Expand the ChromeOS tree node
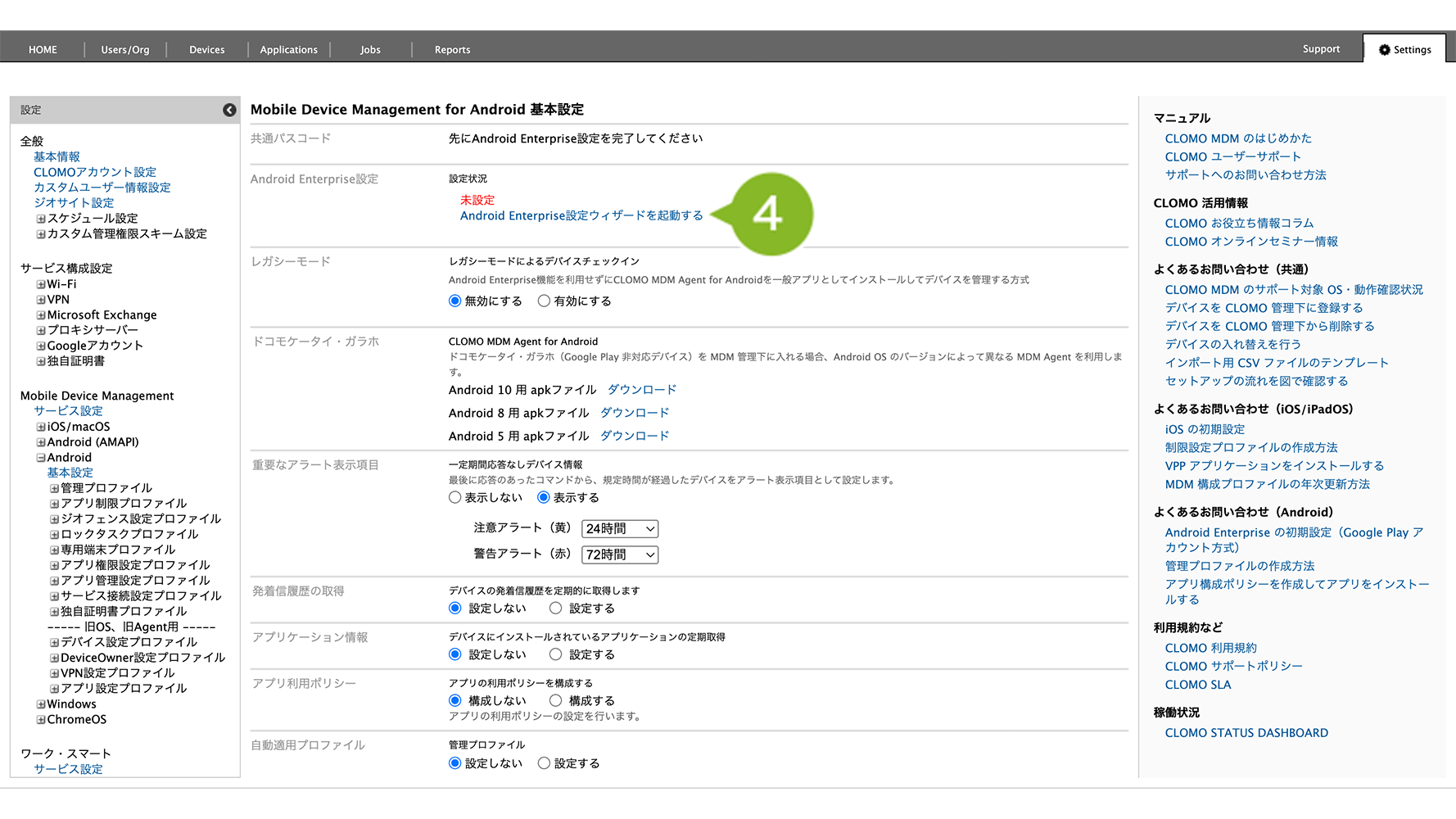Viewport: 1456px width, 819px height. coord(41,720)
